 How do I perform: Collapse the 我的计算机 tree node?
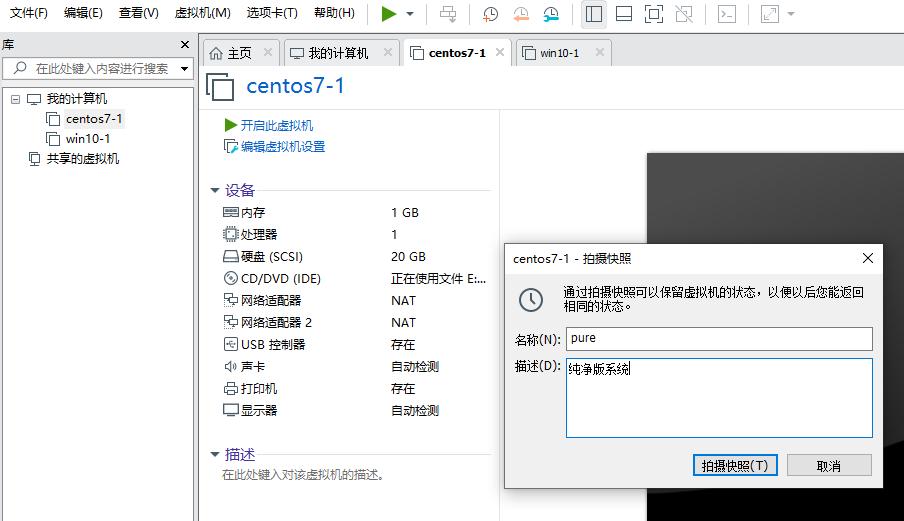click(16, 99)
